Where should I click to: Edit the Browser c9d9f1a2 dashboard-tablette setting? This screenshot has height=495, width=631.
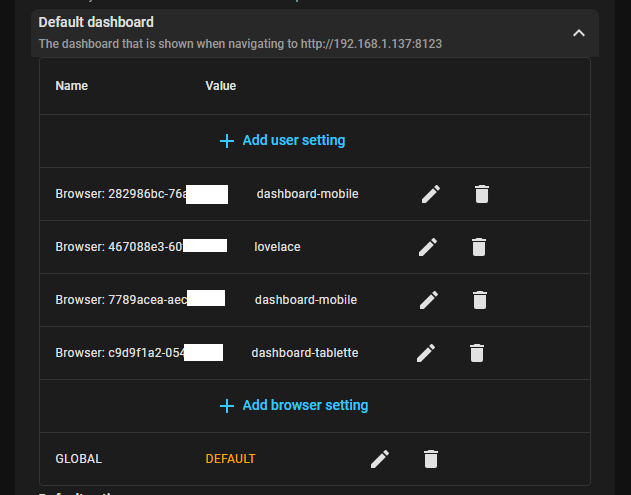(x=426, y=352)
